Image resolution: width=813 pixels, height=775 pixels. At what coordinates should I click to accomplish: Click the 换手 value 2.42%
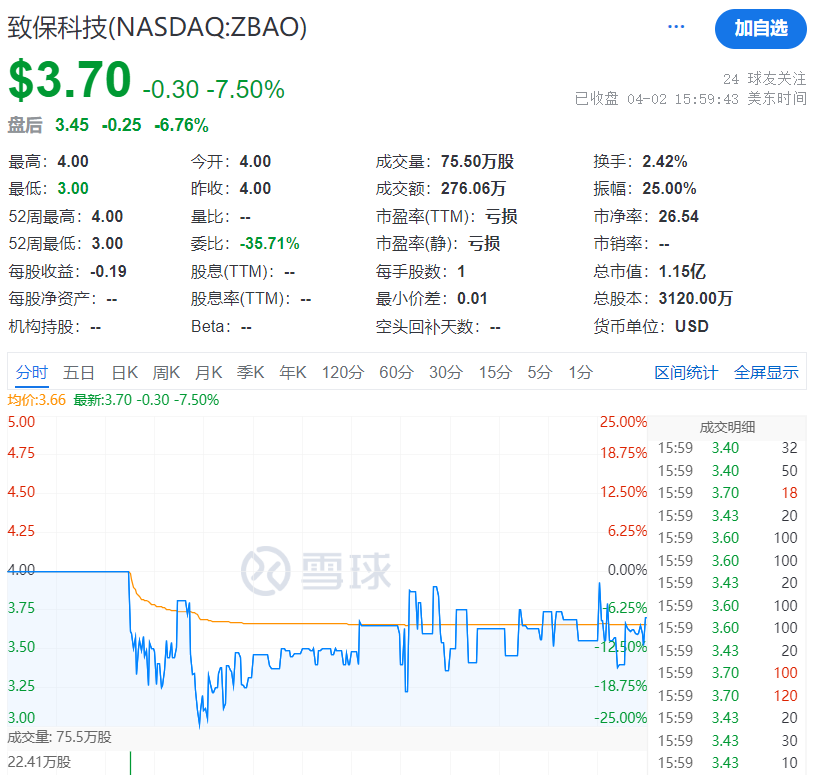click(x=665, y=162)
